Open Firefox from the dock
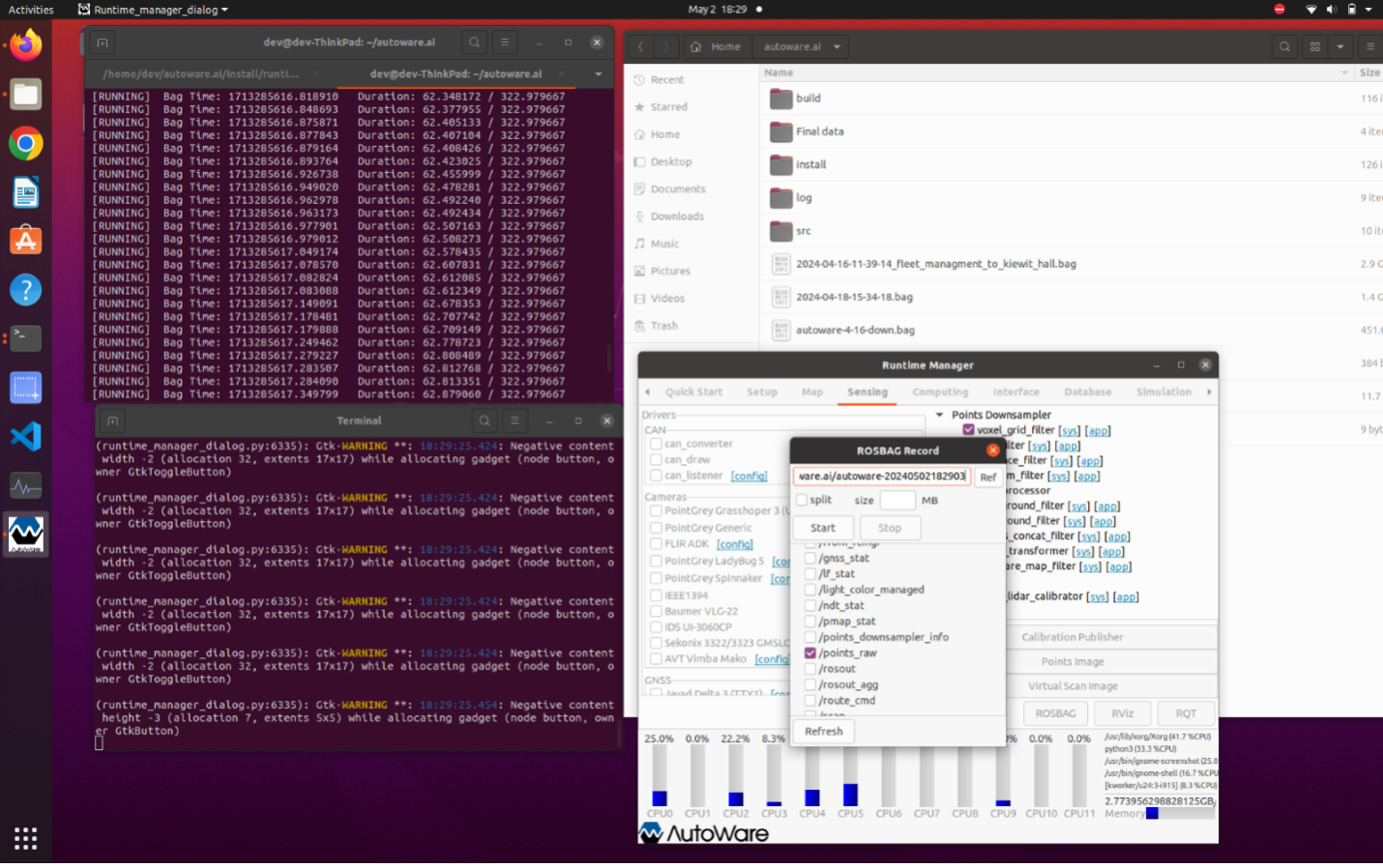Viewport: 1383px width, 868px height. [26, 45]
